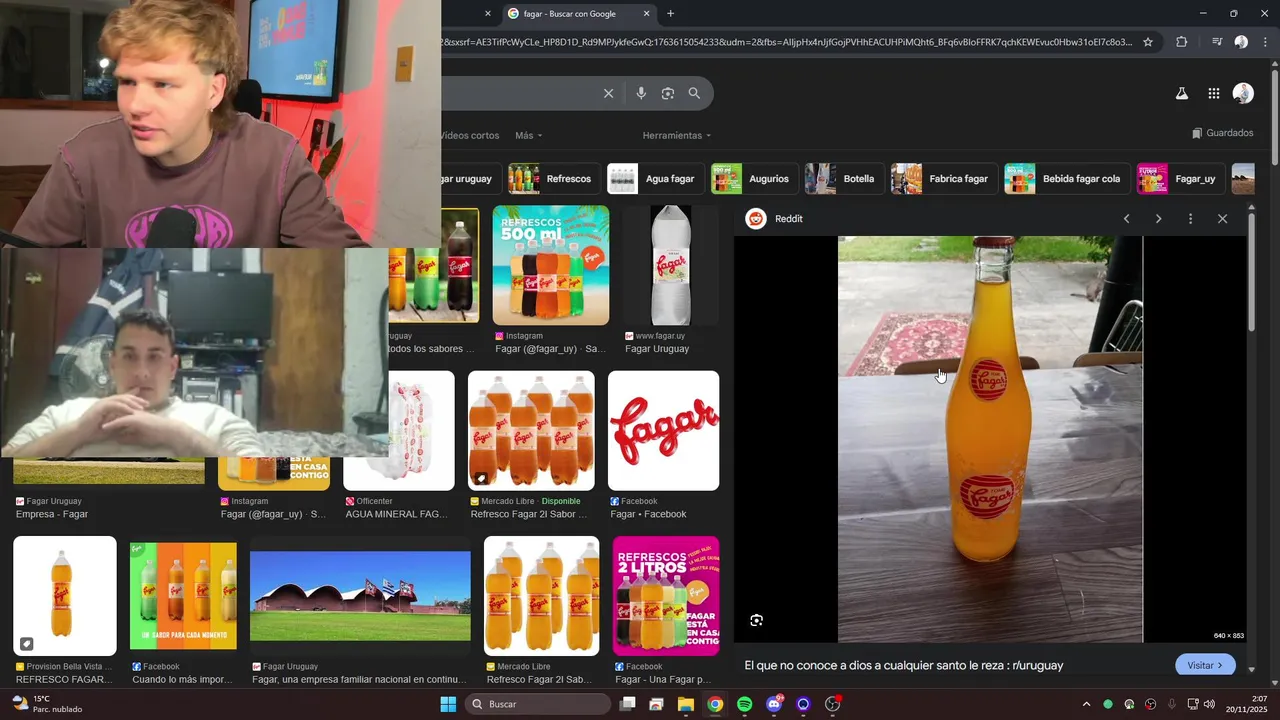Open OBS Studio from the taskbar
The image size is (1280, 720).
click(832, 704)
